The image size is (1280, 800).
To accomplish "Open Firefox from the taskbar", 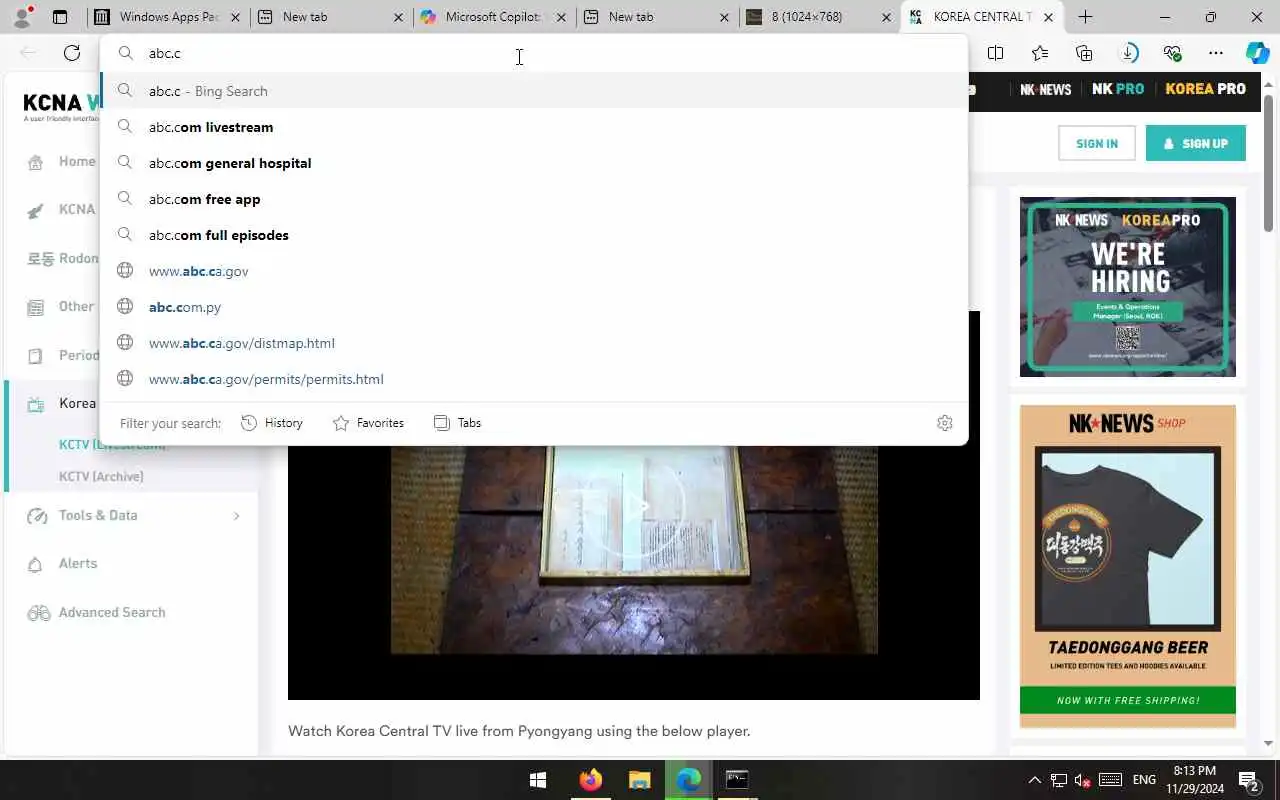I will [590, 780].
